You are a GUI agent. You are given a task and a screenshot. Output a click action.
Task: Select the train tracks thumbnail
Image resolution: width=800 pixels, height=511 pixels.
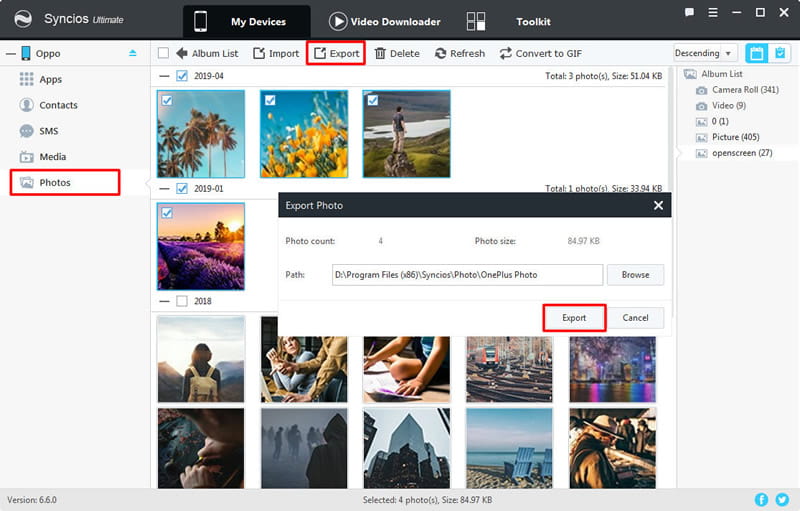509,369
